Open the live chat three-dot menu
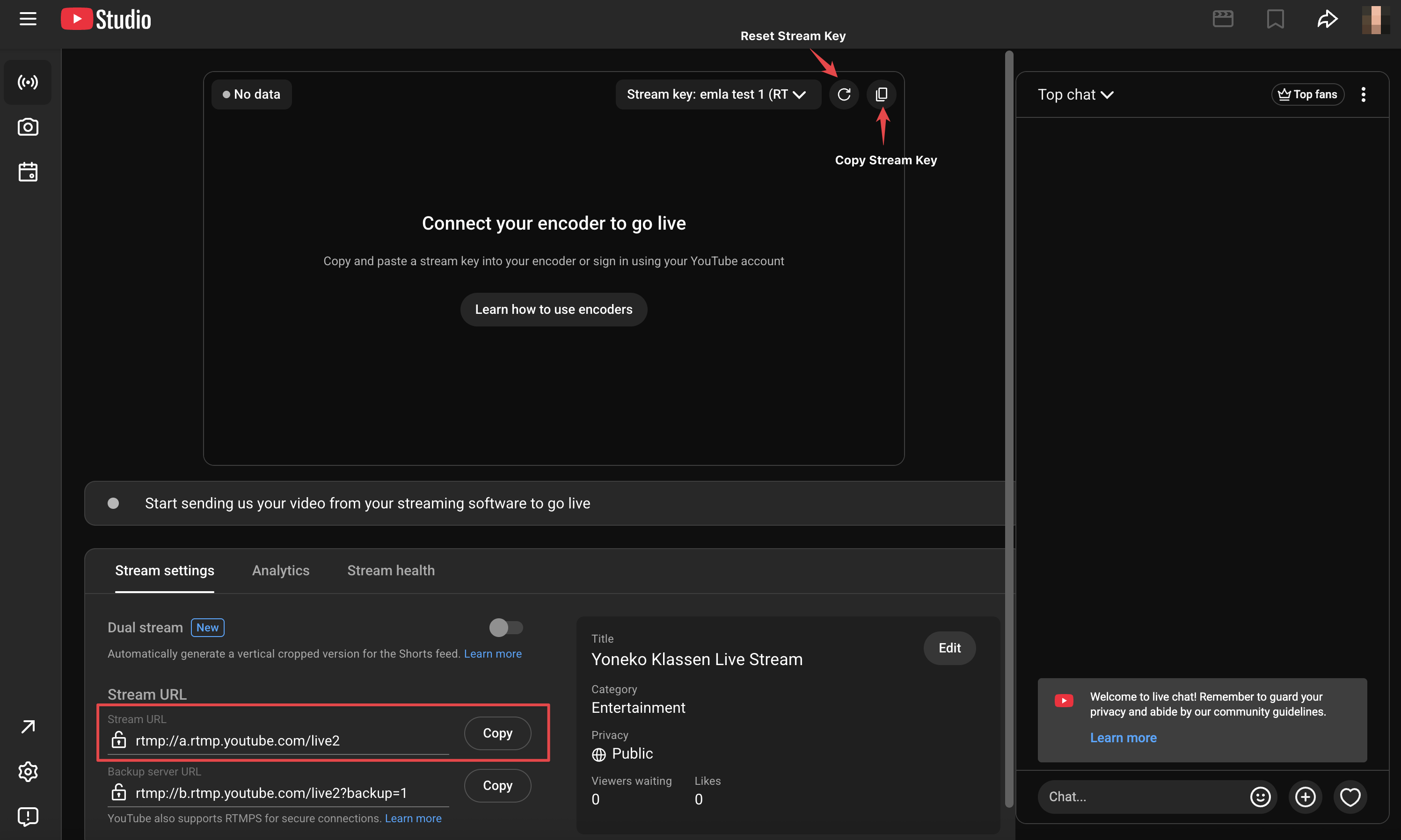 tap(1363, 94)
